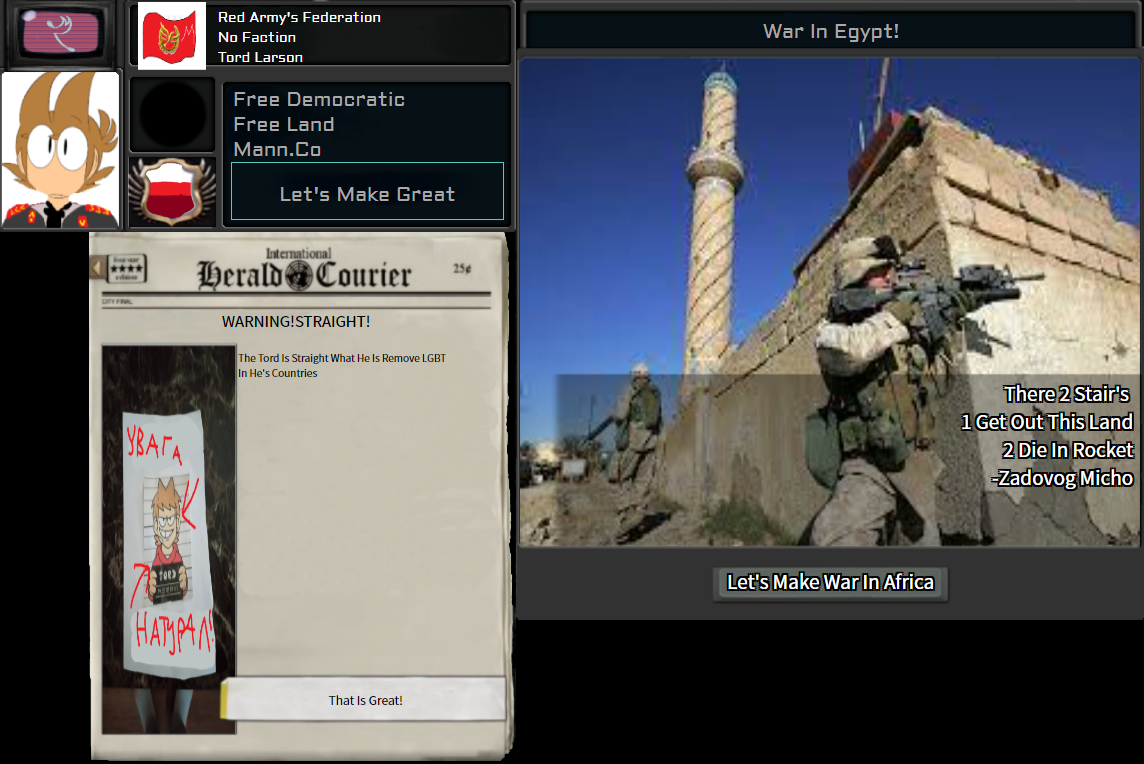Click the four star edition badge
This screenshot has height=764, width=1144.
127,269
